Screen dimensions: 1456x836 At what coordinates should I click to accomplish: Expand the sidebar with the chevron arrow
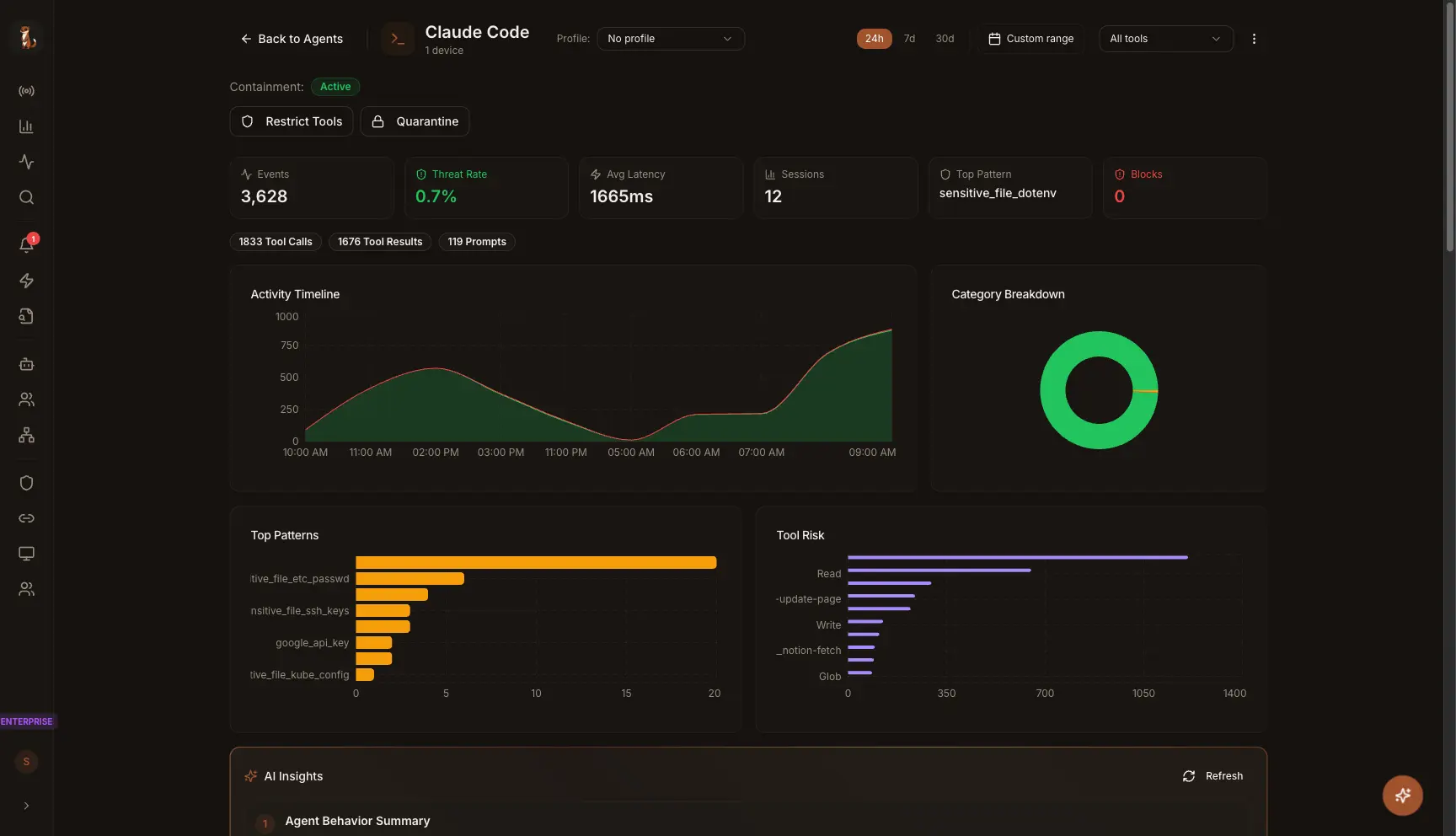26,806
